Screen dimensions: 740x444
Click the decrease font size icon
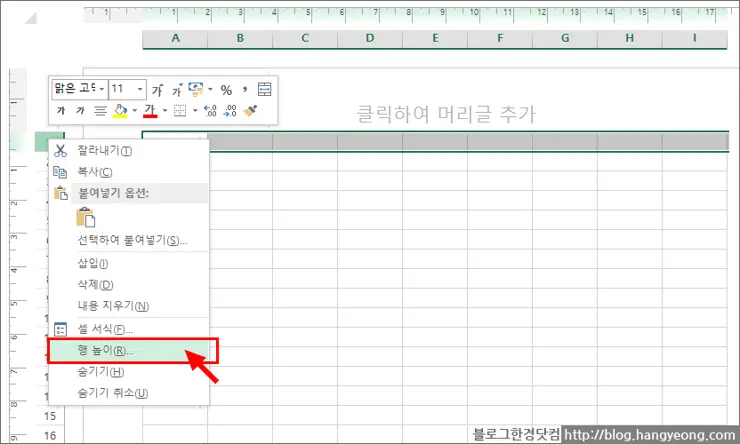[x=177, y=89]
